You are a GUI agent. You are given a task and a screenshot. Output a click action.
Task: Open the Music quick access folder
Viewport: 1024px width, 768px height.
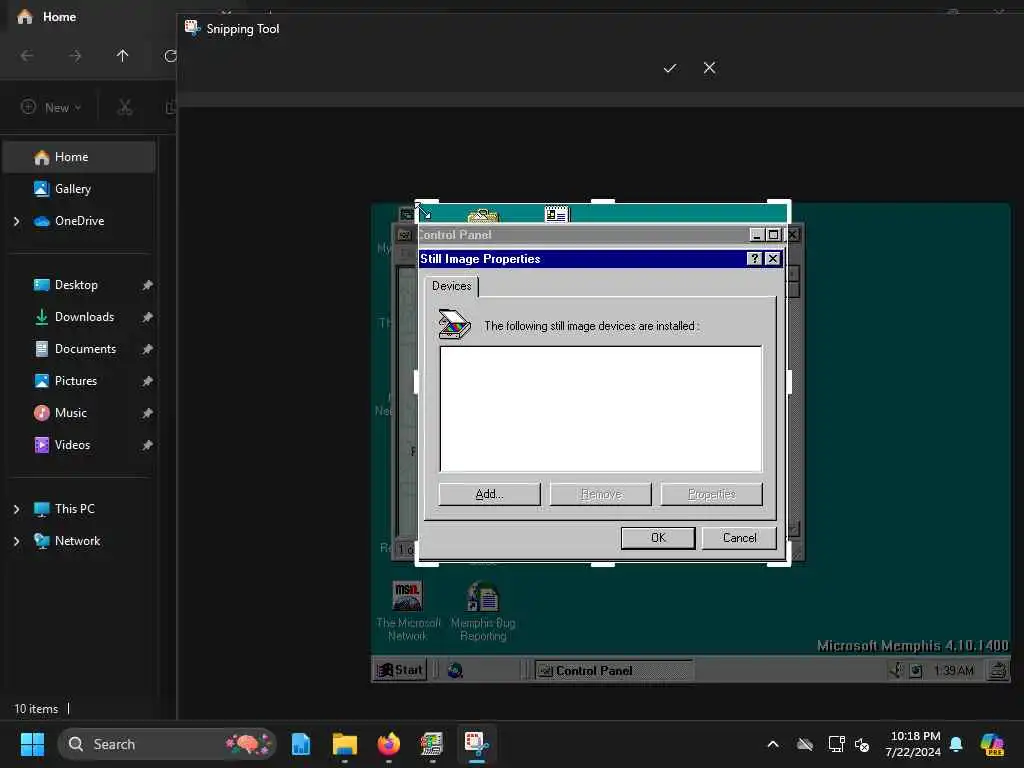click(71, 413)
